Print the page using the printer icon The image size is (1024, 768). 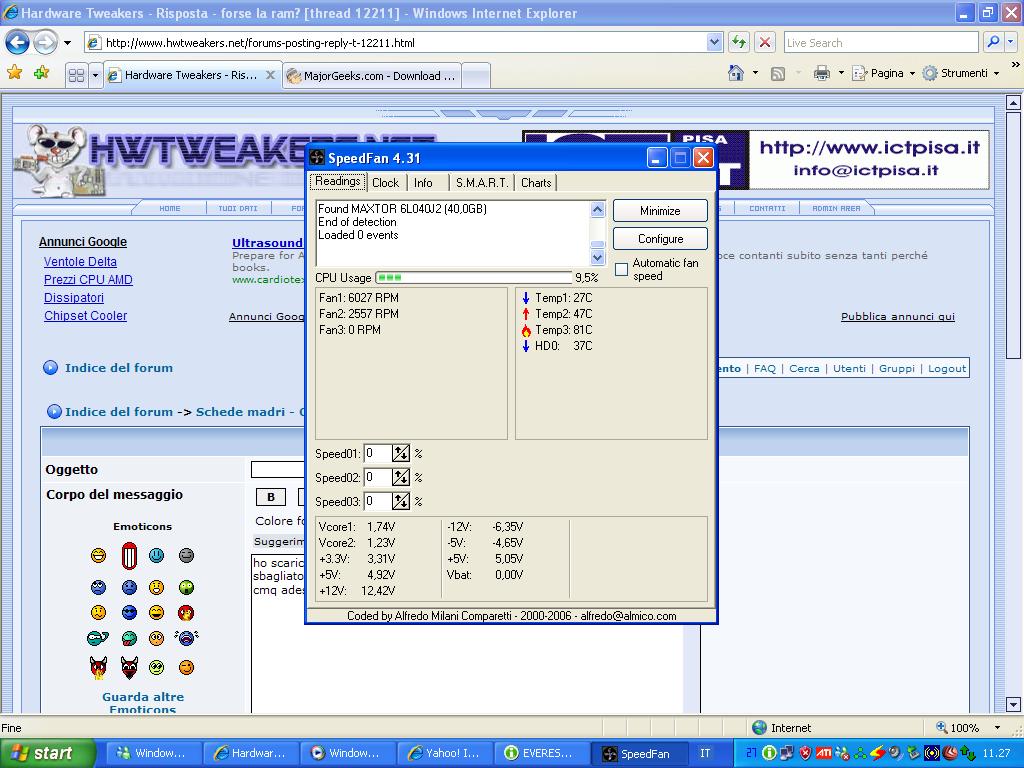[822, 73]
